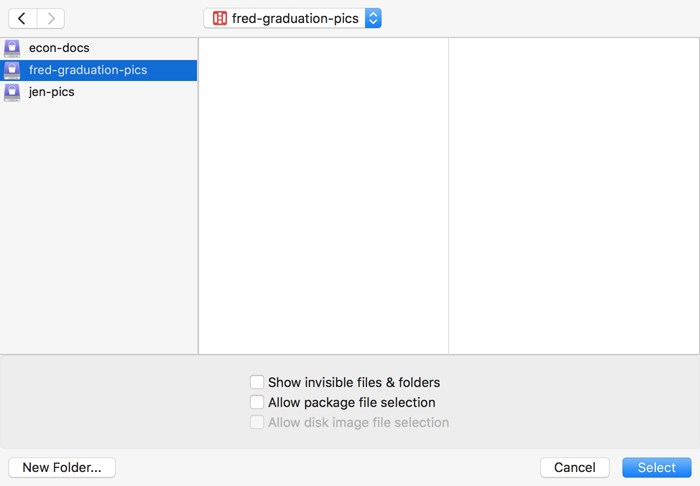700x486 pixels.
Task: Click the Show invisible files & folders label
Action: (354, 382)
